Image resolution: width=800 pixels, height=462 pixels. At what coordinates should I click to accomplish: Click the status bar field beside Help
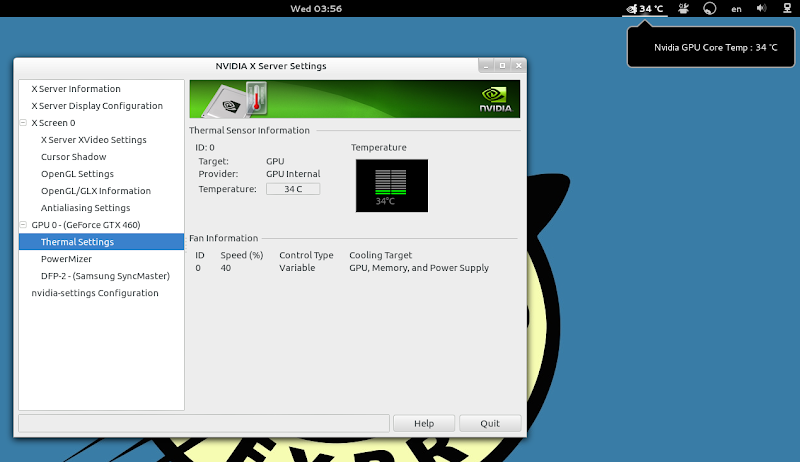(x=204, y=423)
